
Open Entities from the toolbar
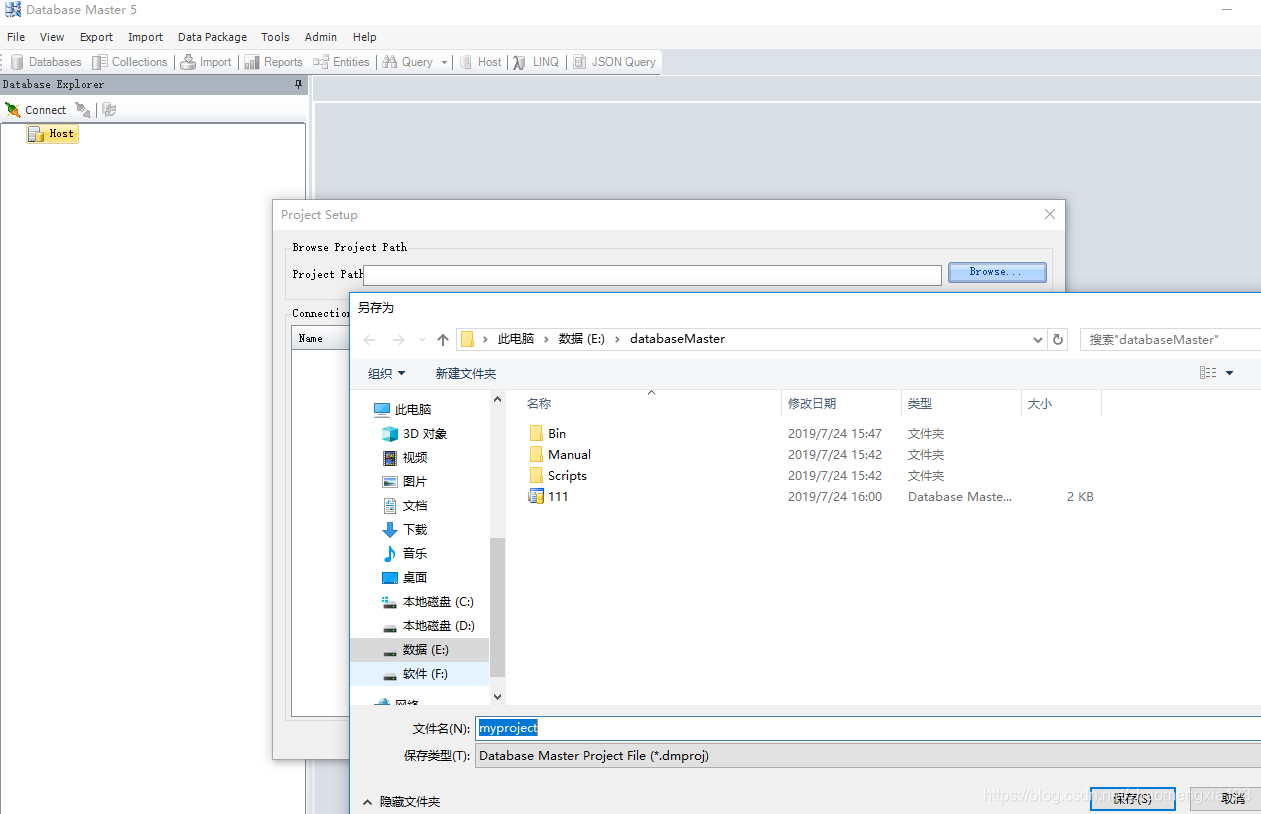coord(342,62)
